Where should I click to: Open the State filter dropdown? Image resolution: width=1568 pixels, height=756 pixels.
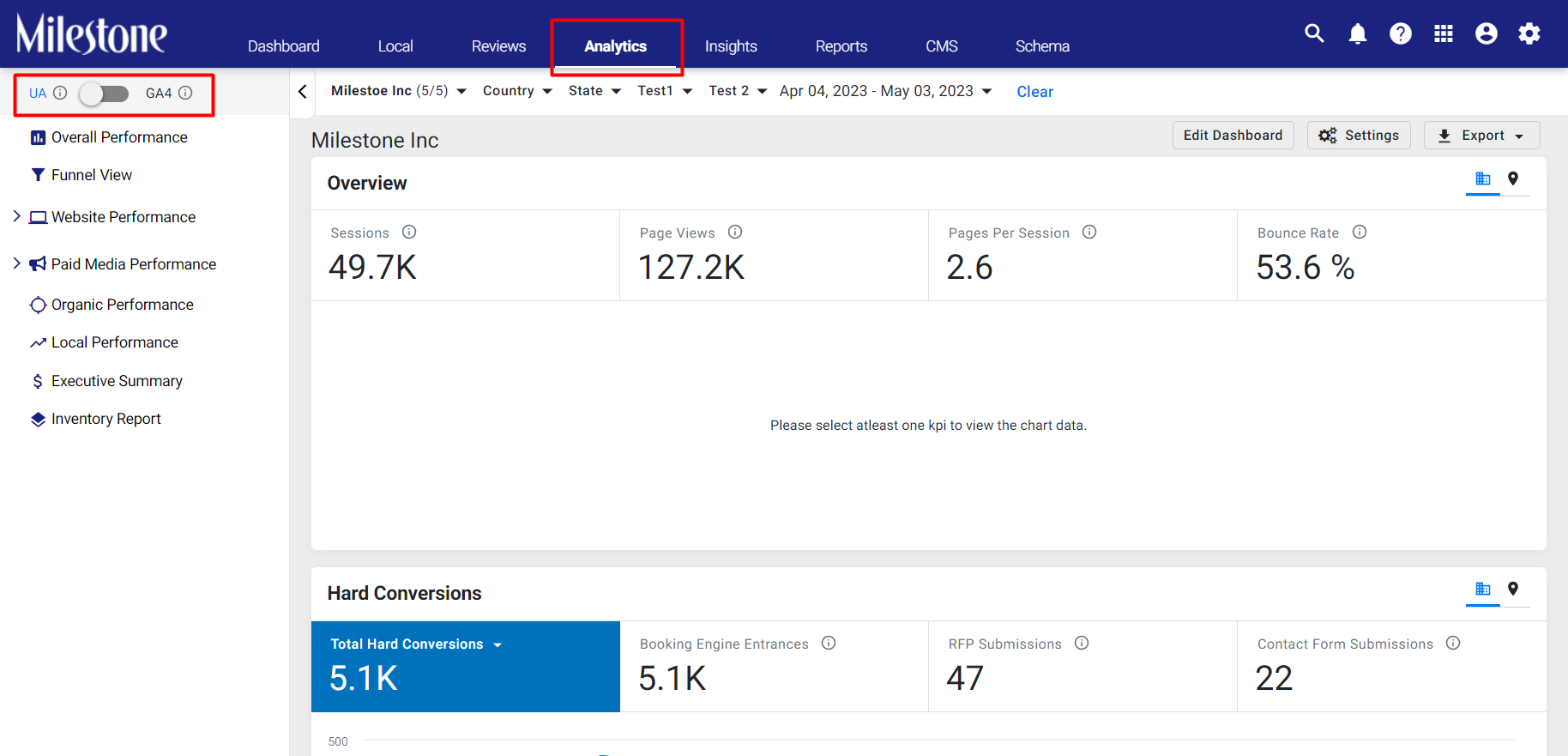(x=594, y=91)
